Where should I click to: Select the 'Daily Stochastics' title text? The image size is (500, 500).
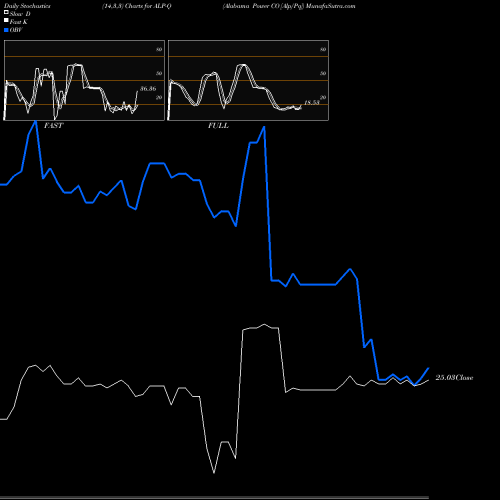27,6
